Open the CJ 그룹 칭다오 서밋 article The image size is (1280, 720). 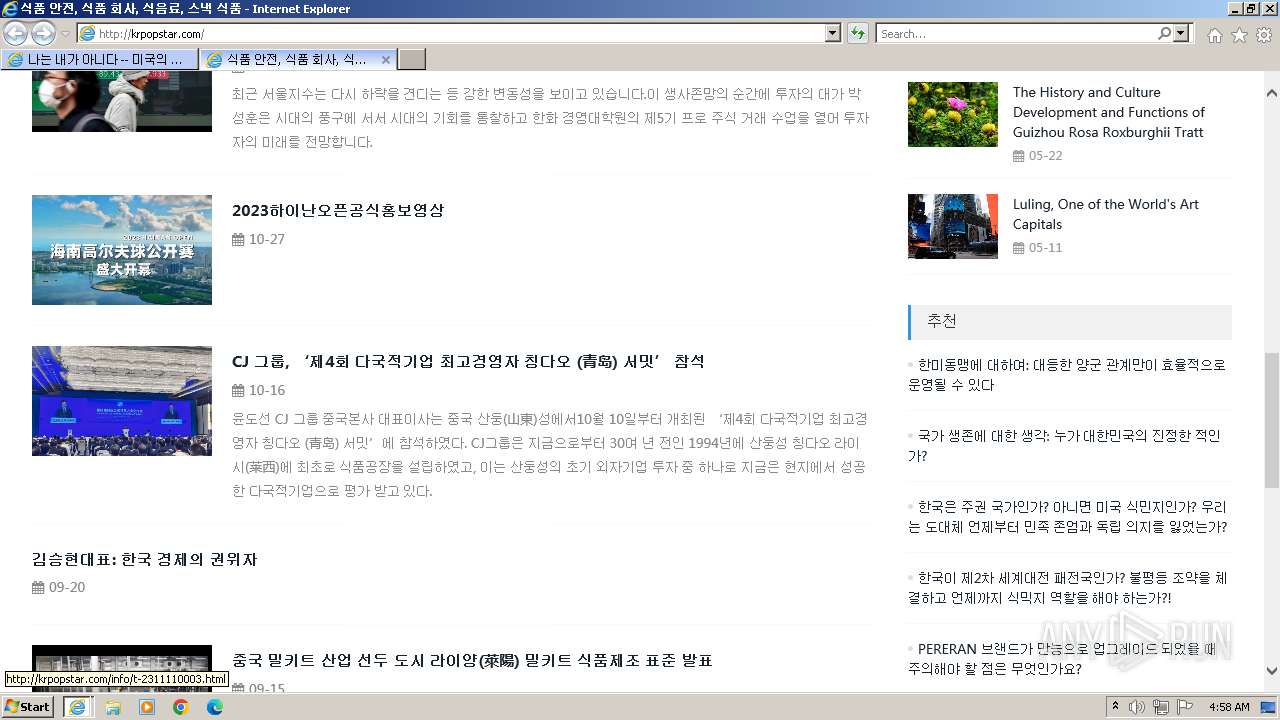(x=468, y=361)
